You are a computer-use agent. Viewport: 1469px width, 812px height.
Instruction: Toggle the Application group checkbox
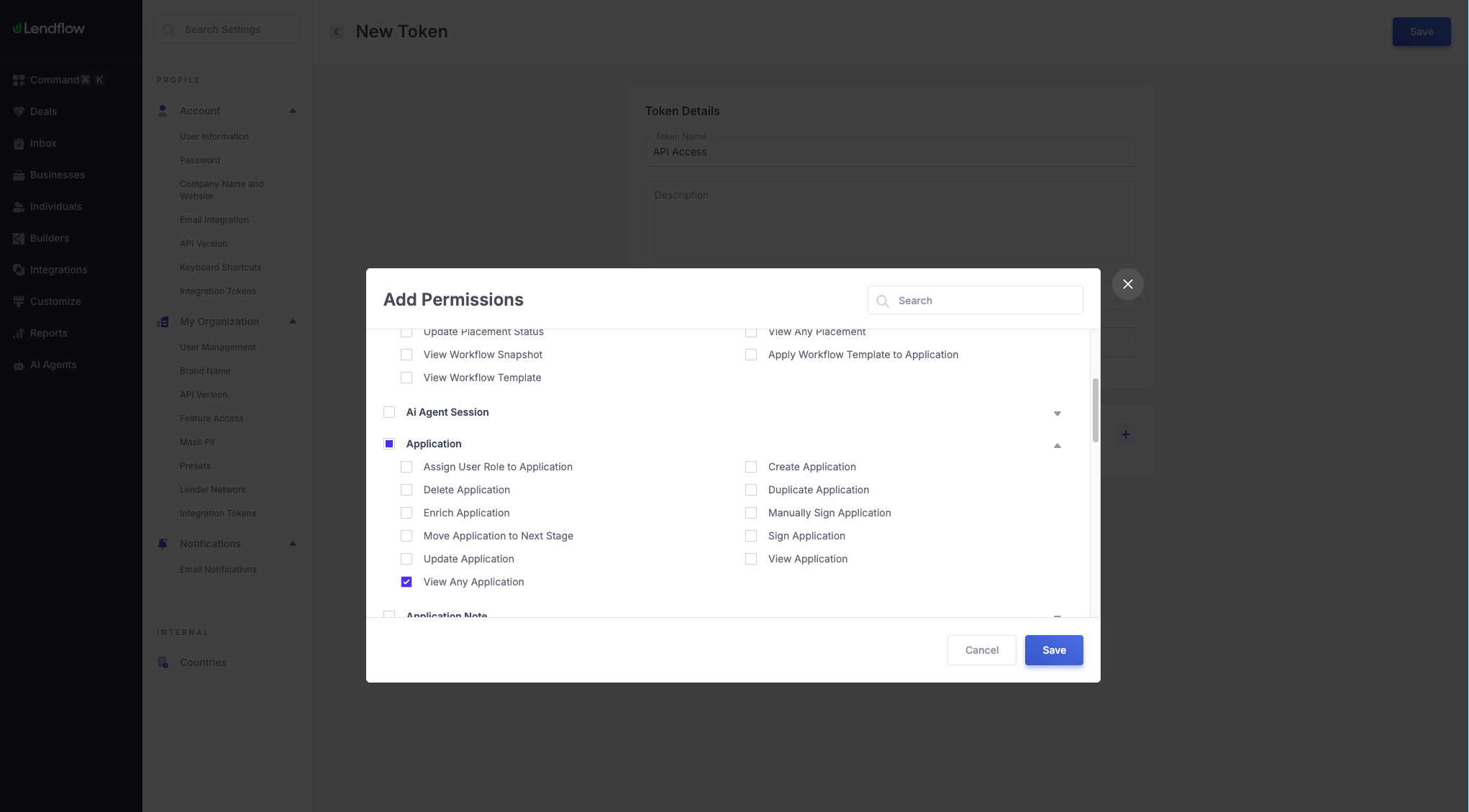[x=389, y=444]
